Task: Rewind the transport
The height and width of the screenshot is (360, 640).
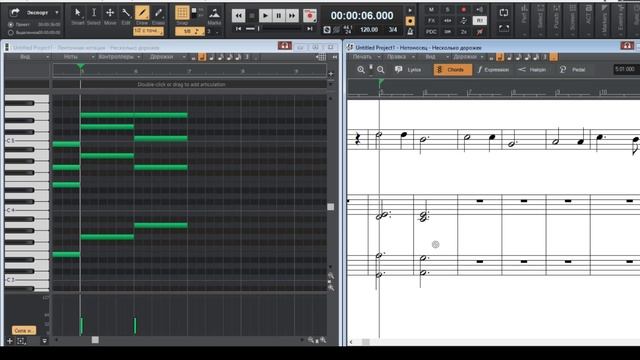Action: (238, 16)
